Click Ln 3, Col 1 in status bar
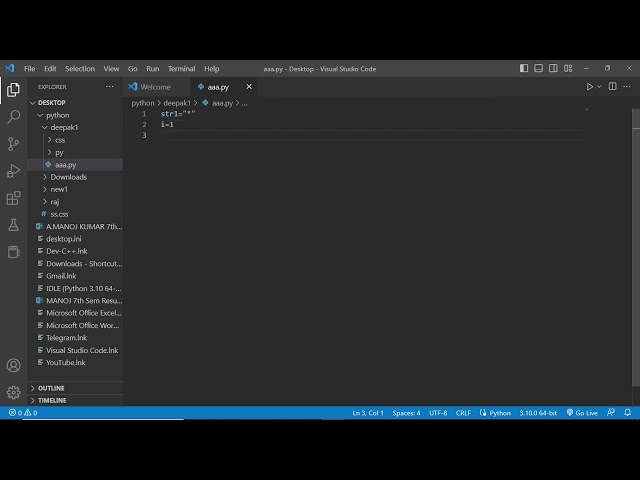The height and width of the screenshot is (480, 640). click(x=368, y=413)
